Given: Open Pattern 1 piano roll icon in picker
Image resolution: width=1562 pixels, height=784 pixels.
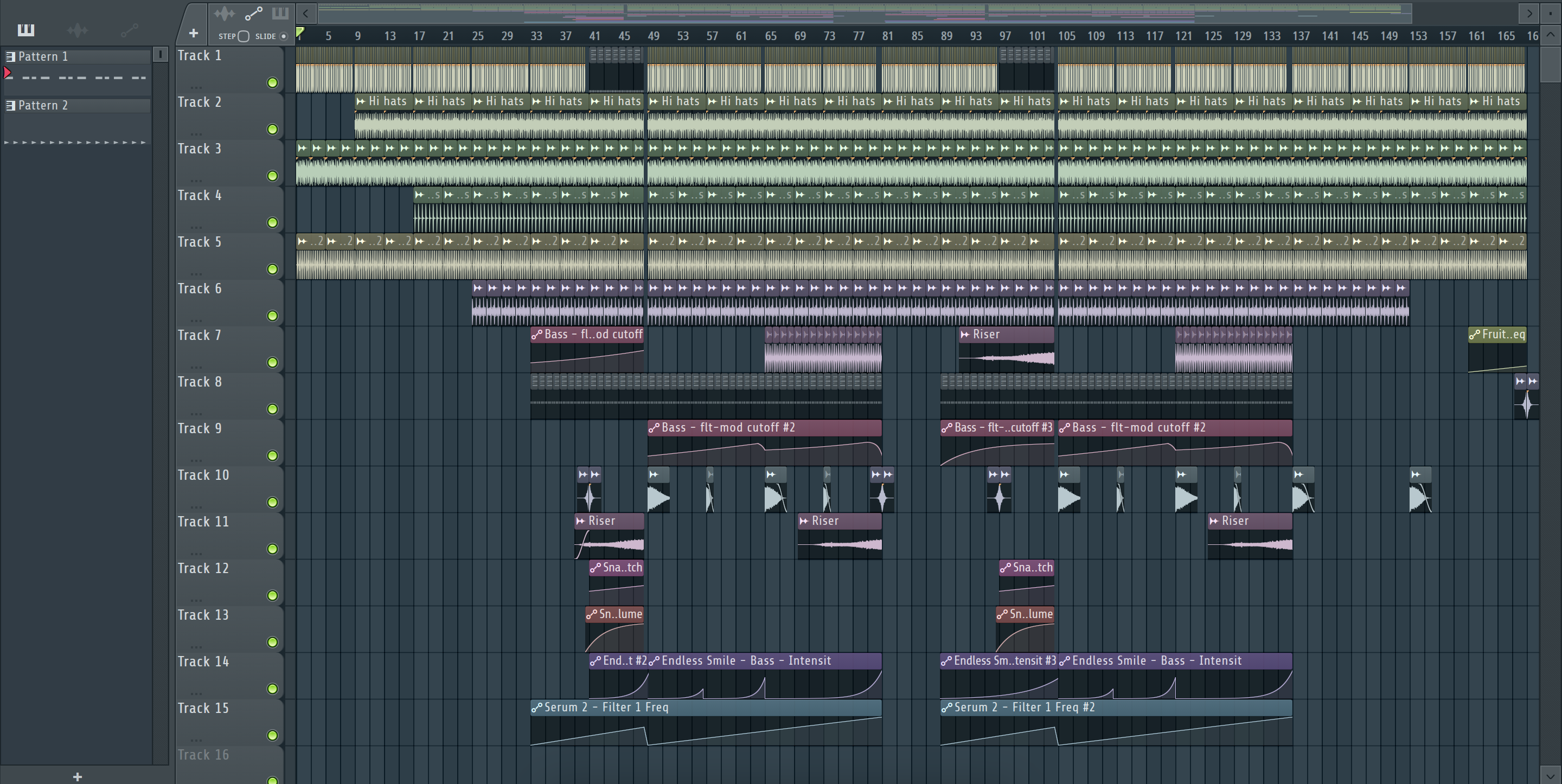Looking at the screenshot, I should click(10, 56).
